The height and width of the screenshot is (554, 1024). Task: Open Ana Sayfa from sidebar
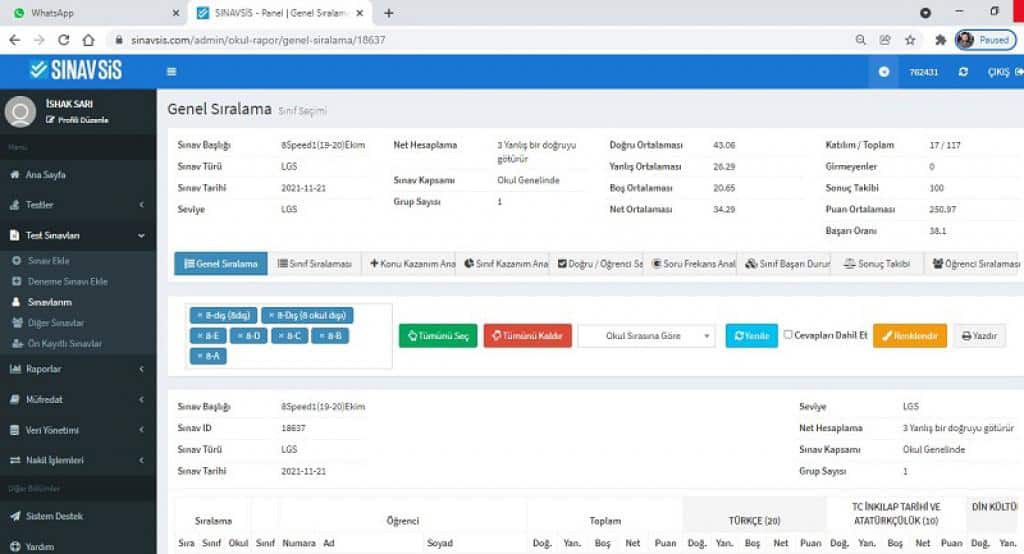(x=47, y=174)
